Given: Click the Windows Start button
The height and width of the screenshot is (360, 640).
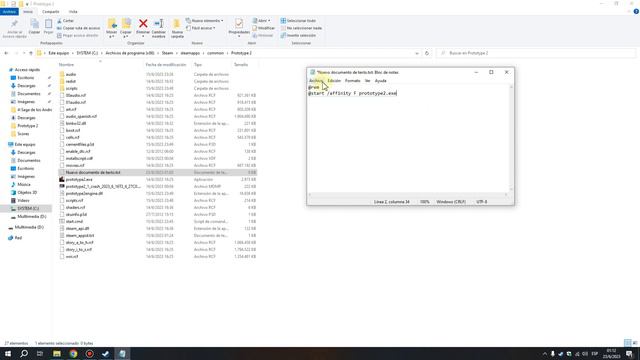Looking at the screenshot, I should tap(8, 353).
